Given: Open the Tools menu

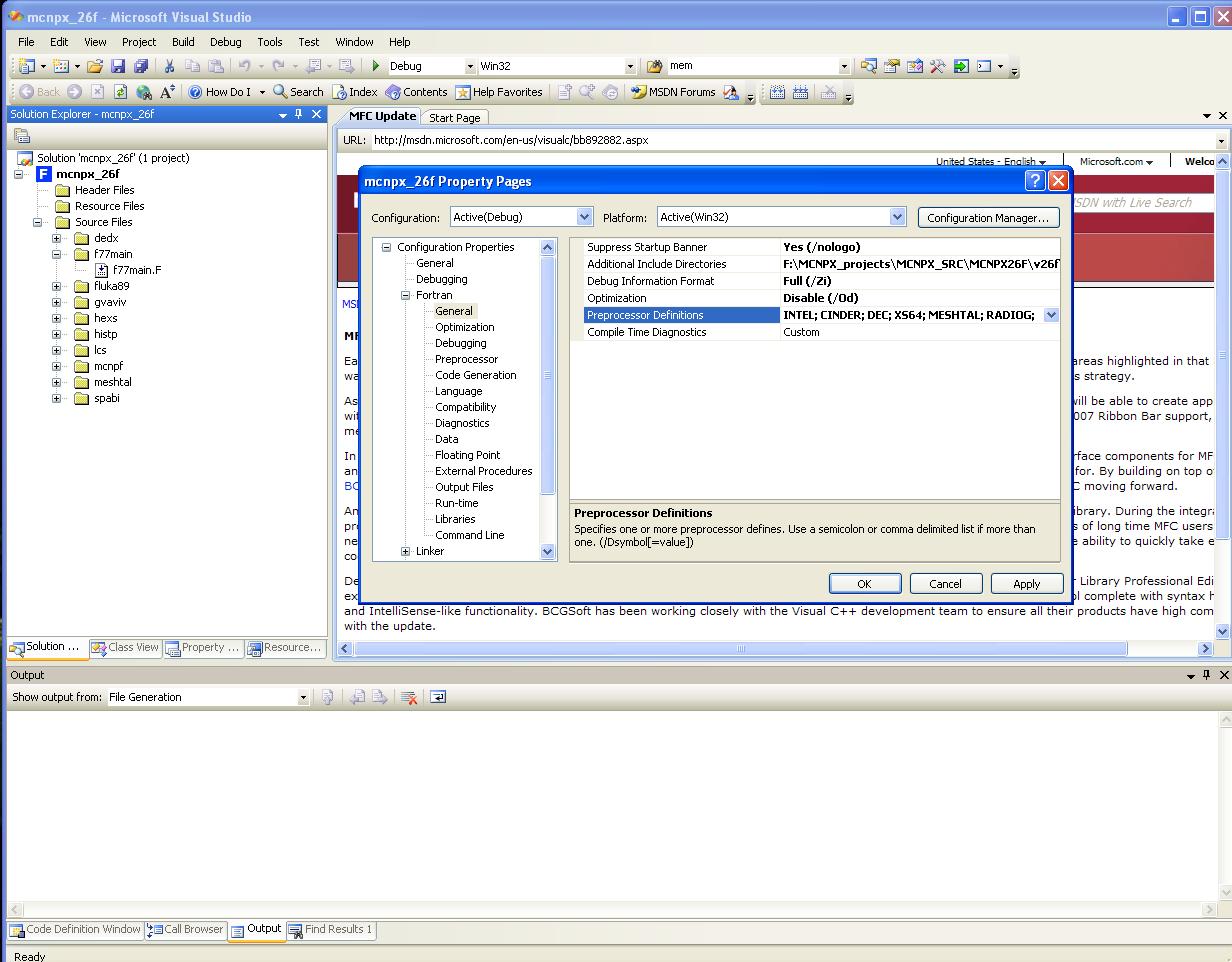Looking at the screenshot, I should pyautogui.click(x=270, y=42).
